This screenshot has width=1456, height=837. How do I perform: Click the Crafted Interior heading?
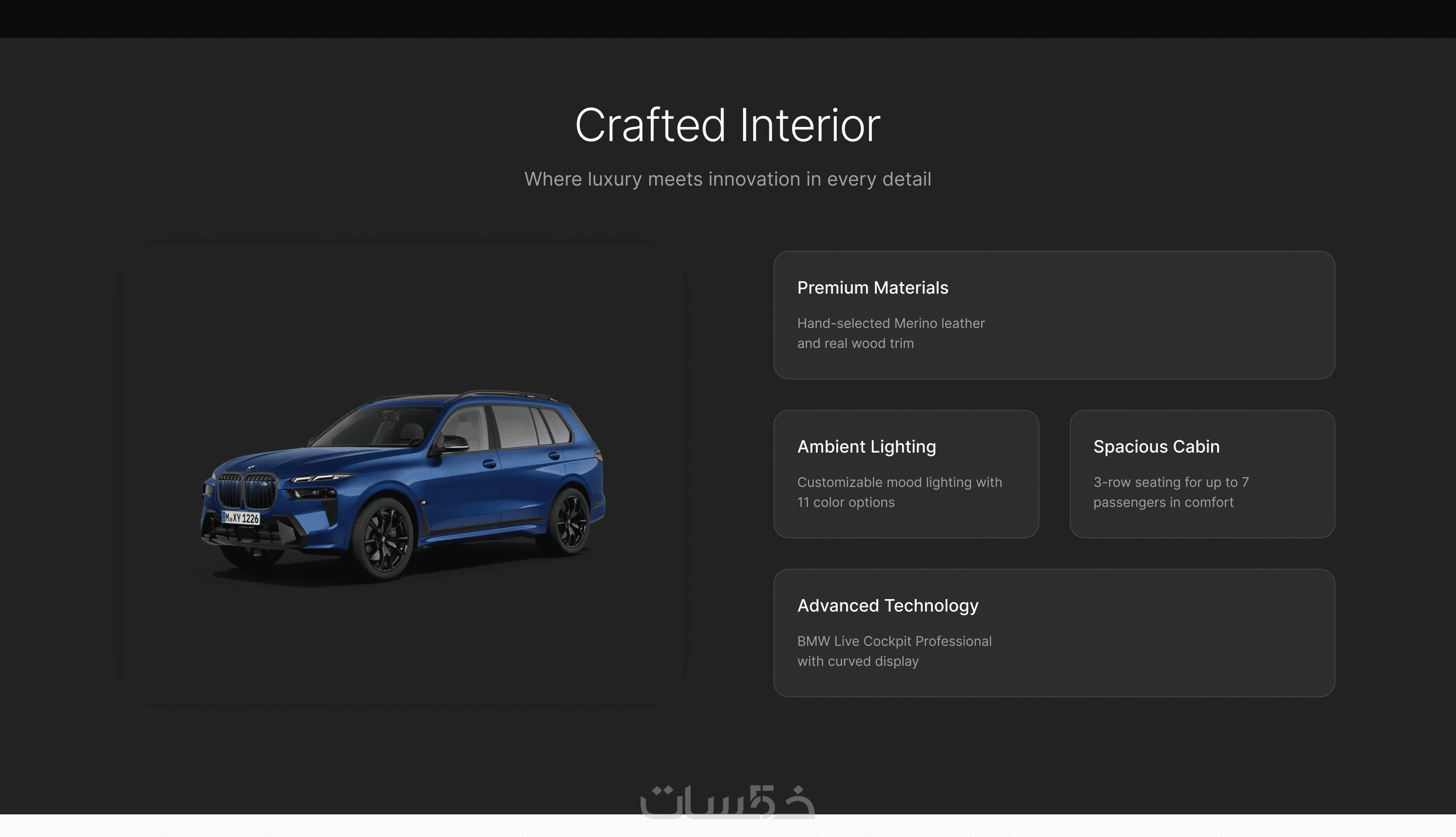tap(727, 125)
